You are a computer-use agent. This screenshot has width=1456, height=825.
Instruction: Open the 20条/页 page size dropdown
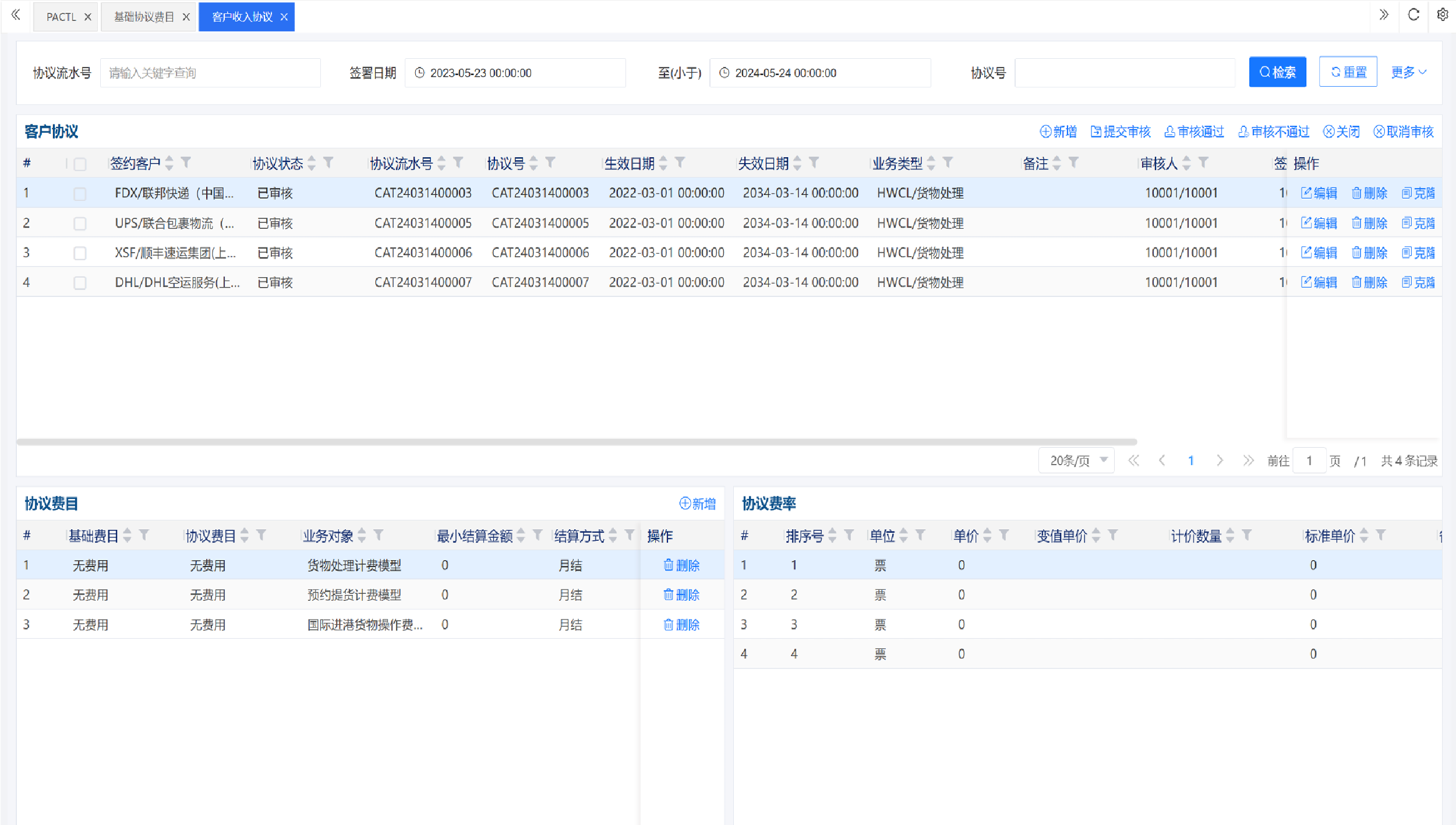pos(1077,461)
